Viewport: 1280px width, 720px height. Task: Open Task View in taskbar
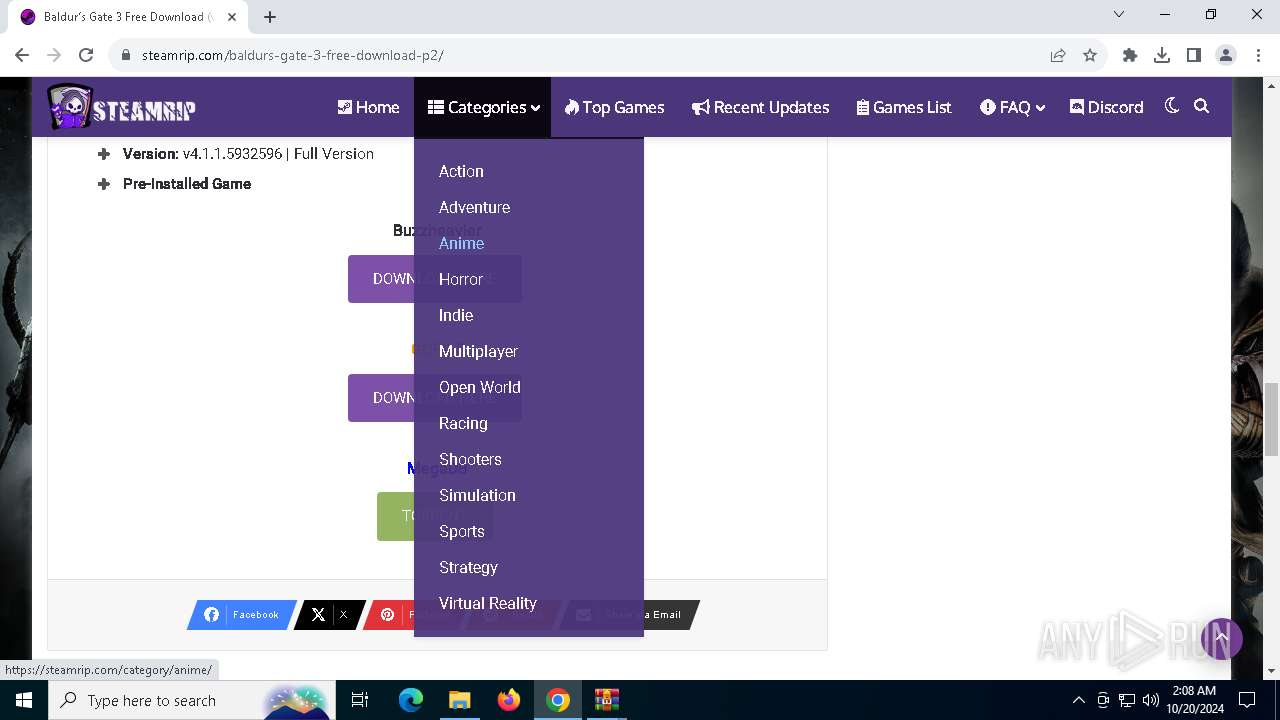click(360, 700)
